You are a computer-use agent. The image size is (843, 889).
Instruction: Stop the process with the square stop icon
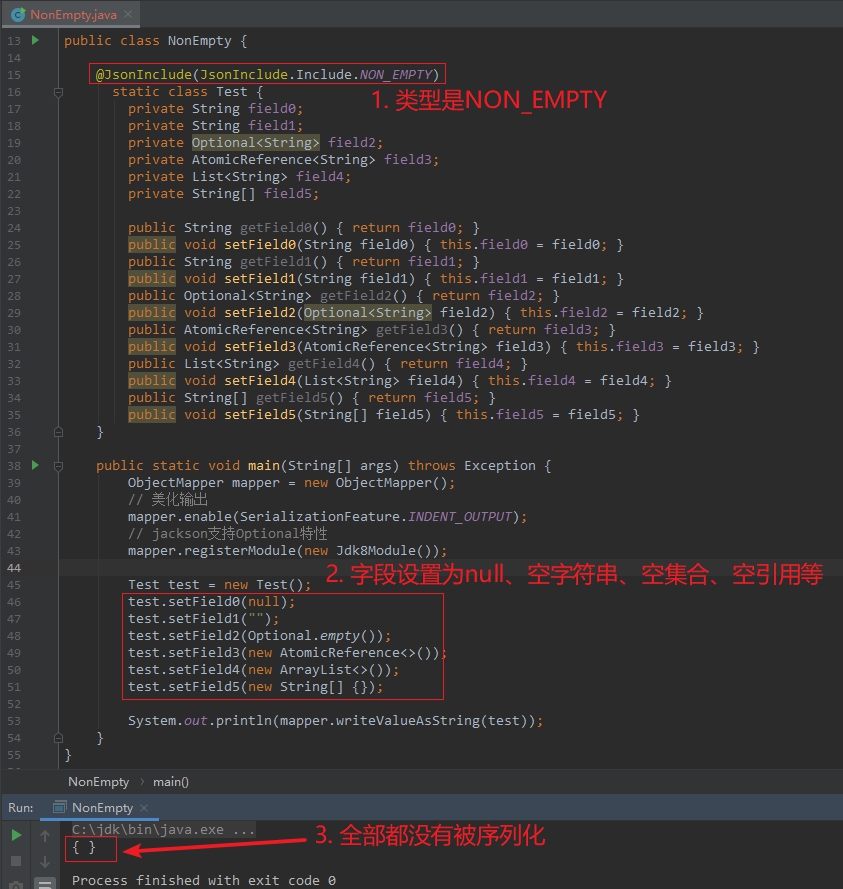click(16, 861)
